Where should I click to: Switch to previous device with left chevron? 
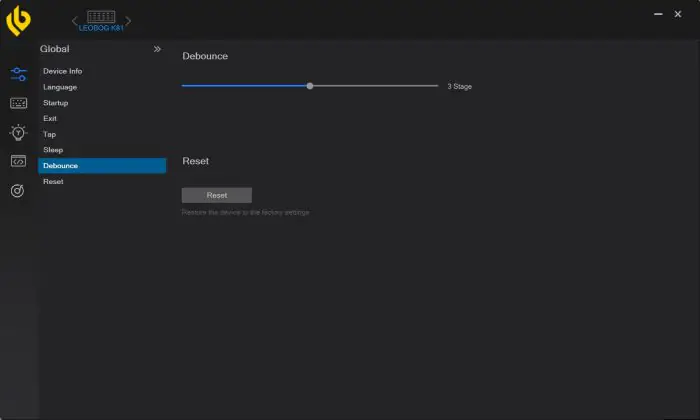click(75, 21)
